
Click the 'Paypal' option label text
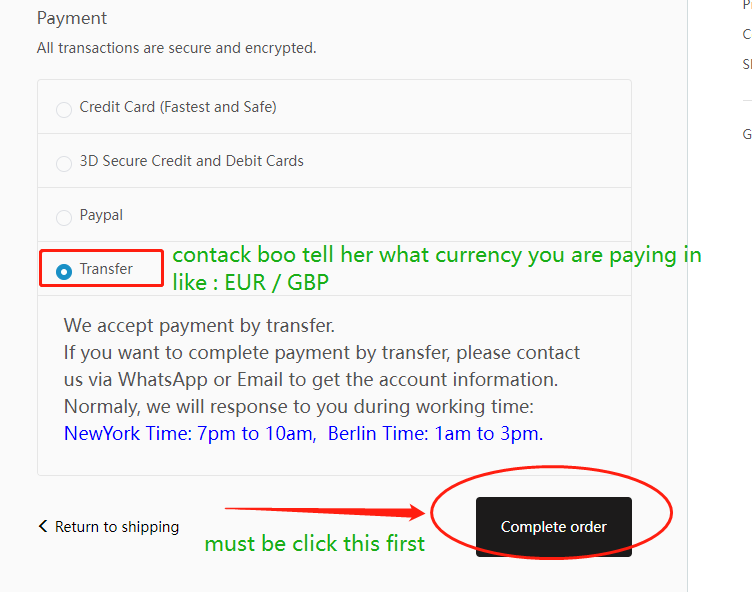[x=101, y=215]
